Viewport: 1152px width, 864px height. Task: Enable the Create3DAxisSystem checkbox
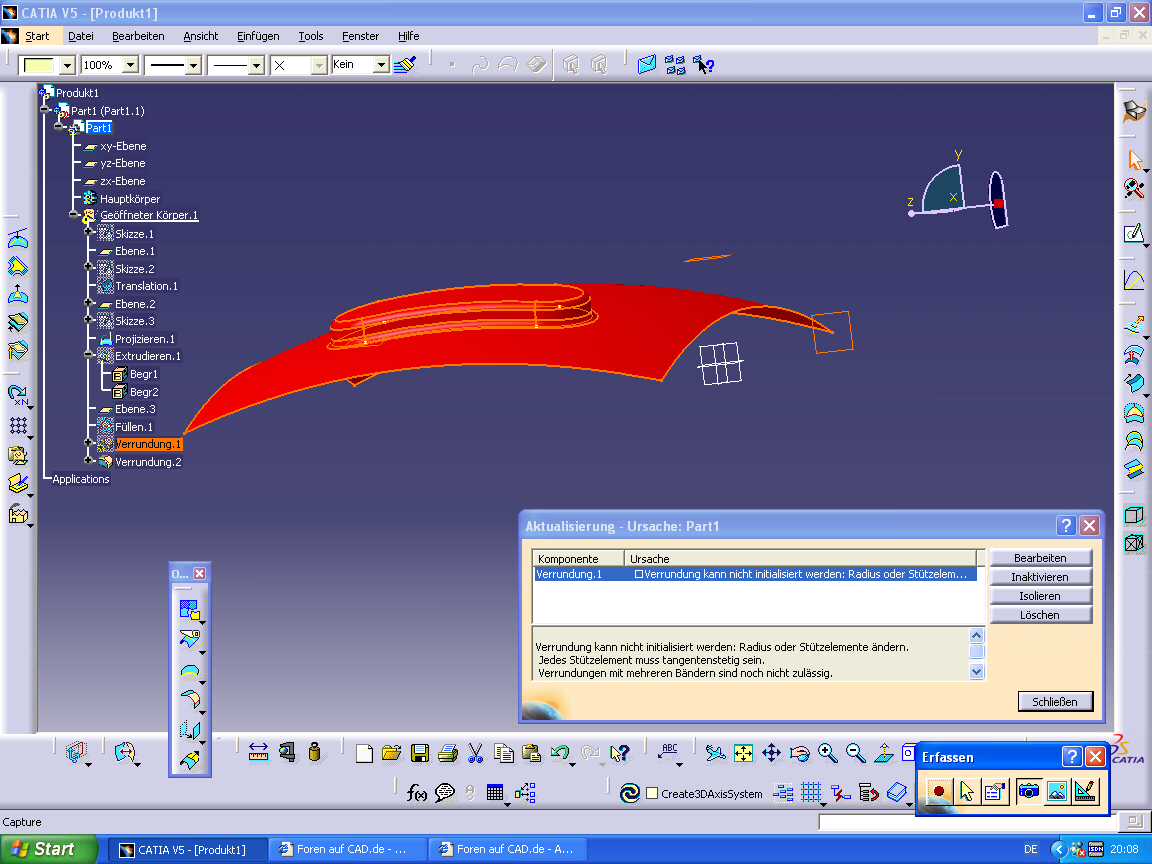[652, 793]
